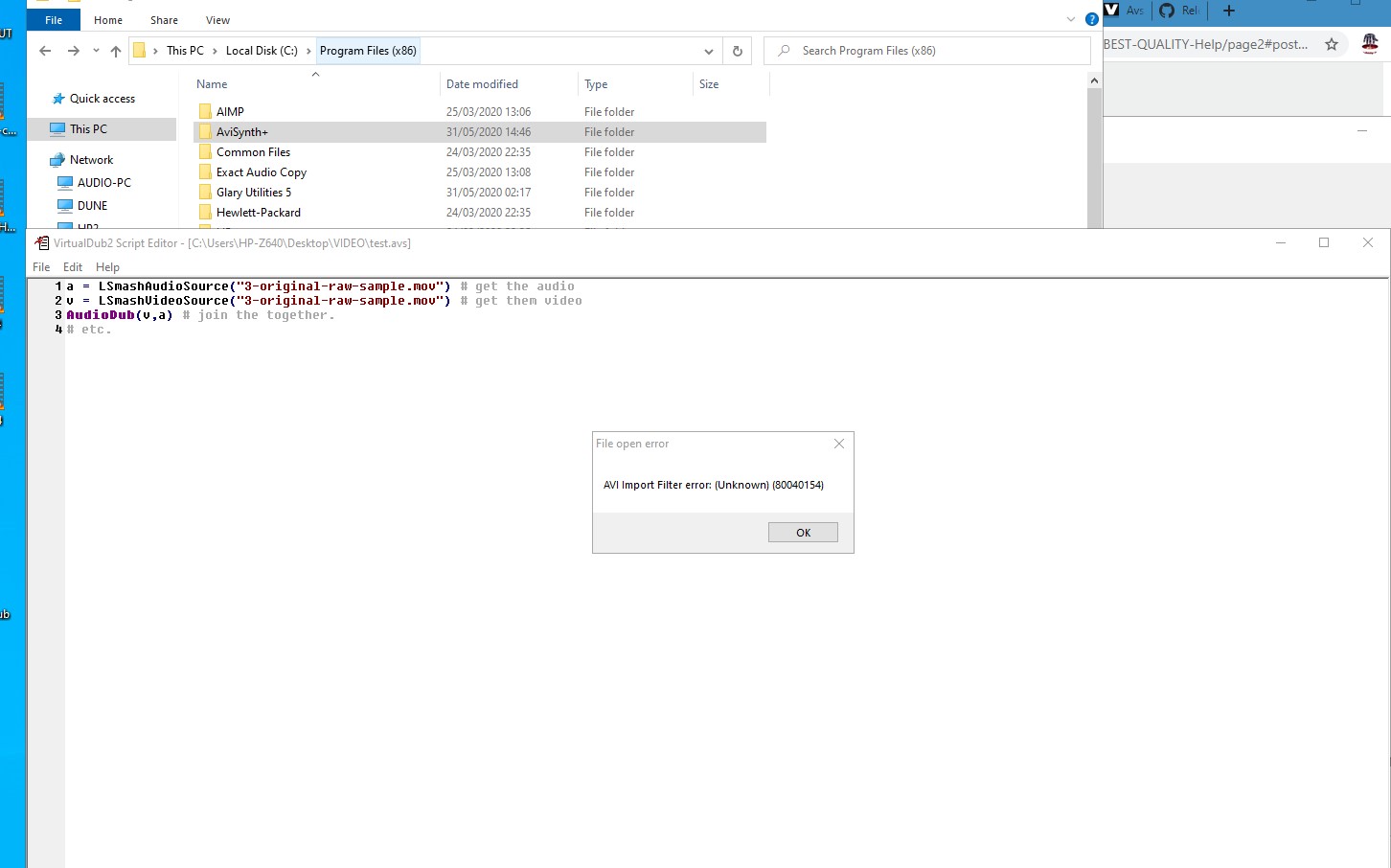Click the Program Files (x86) breadcrumb
Image resolution: width=1391 pixels, height=868 pixels.
click(x=368, y=51)
